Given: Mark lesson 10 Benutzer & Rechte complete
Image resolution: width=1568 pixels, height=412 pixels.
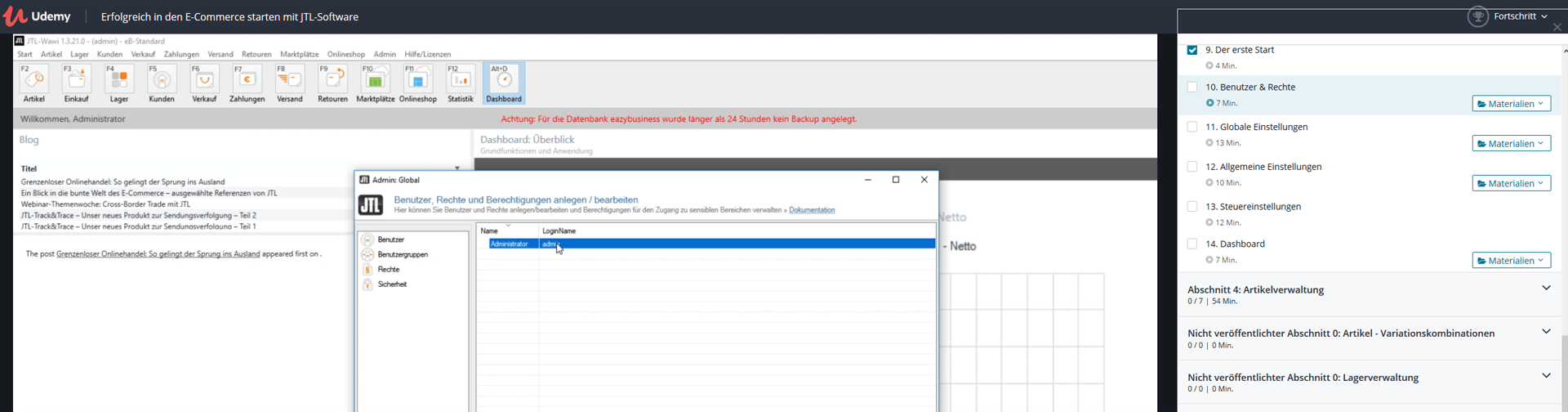Looking at the screenshot, I should click(x=1192, y=87).
